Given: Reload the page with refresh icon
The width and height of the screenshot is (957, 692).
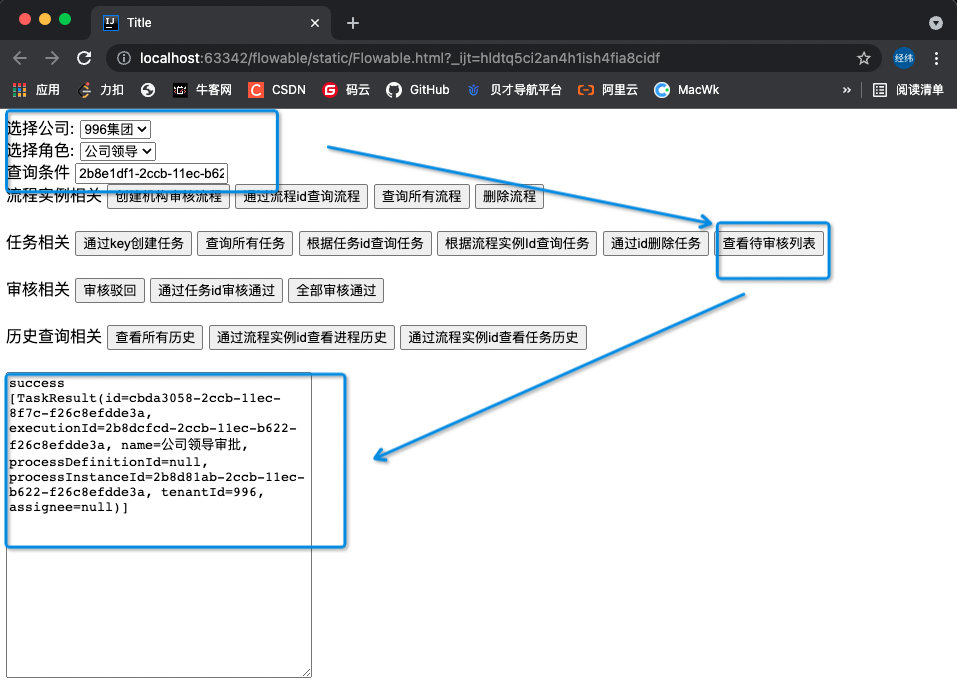Looking at the screenshot, I should pyautogui.click(x=84, y=58).
